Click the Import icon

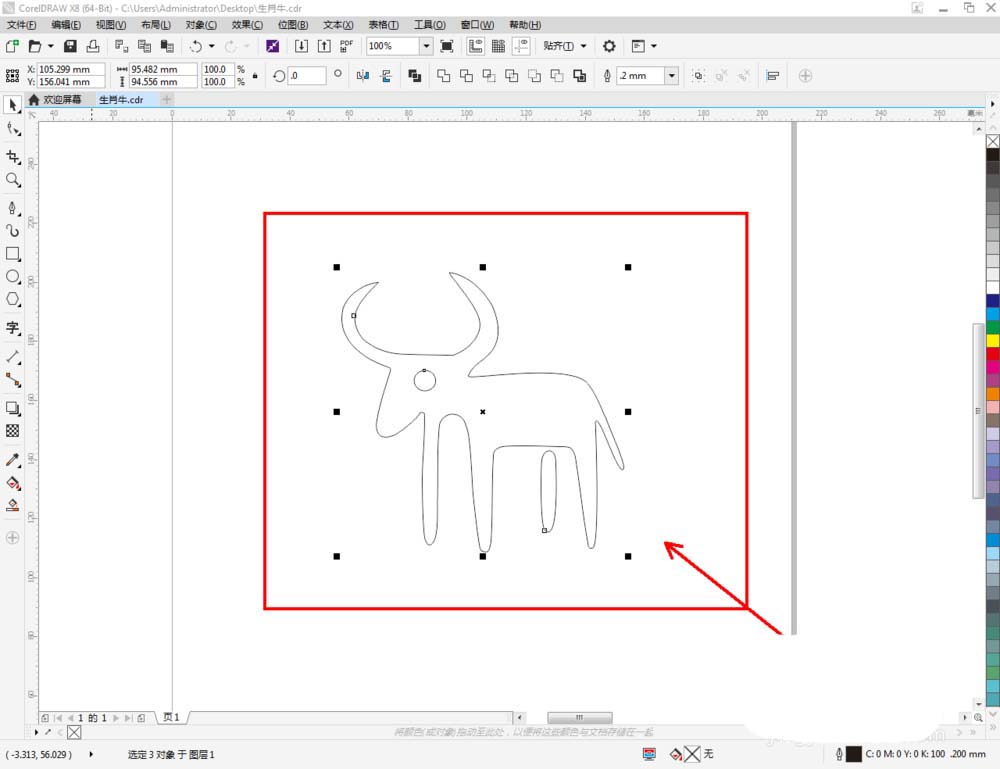pyautogui.click(x=301, y=46)
